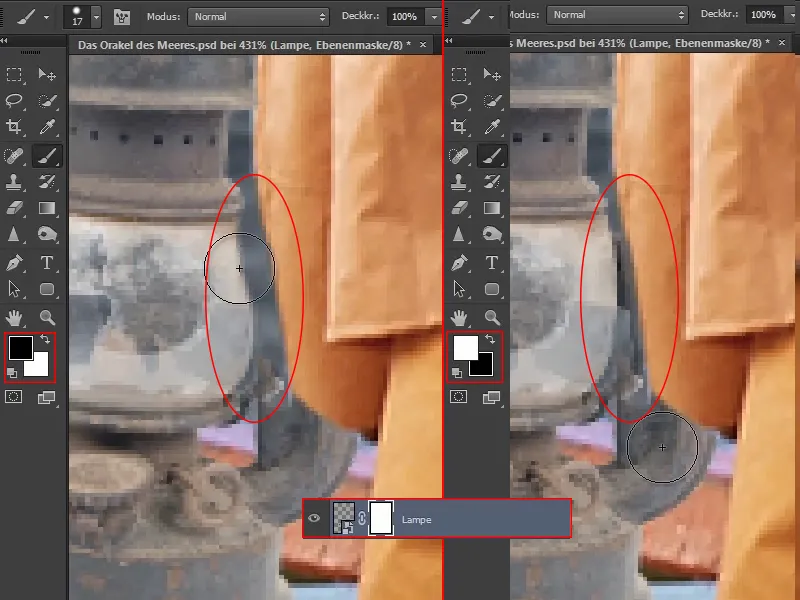The height and width of the screenshot is (600, 800).
Task: Select the Path Selection tool in left window
Action: point(14,289)
